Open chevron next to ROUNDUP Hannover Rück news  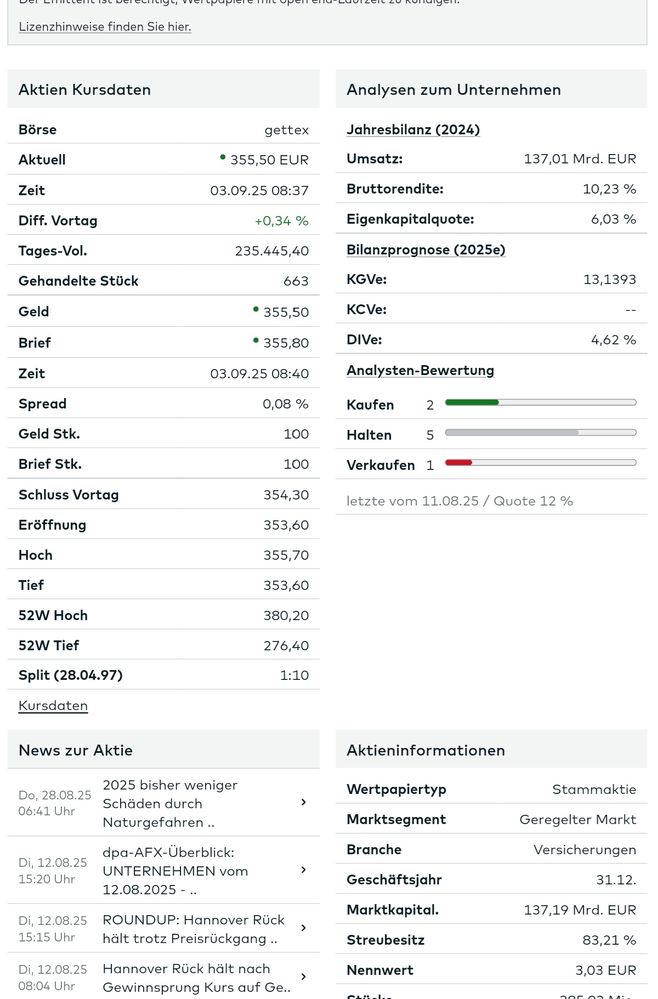pyautogui.click(x=303, y=928)
